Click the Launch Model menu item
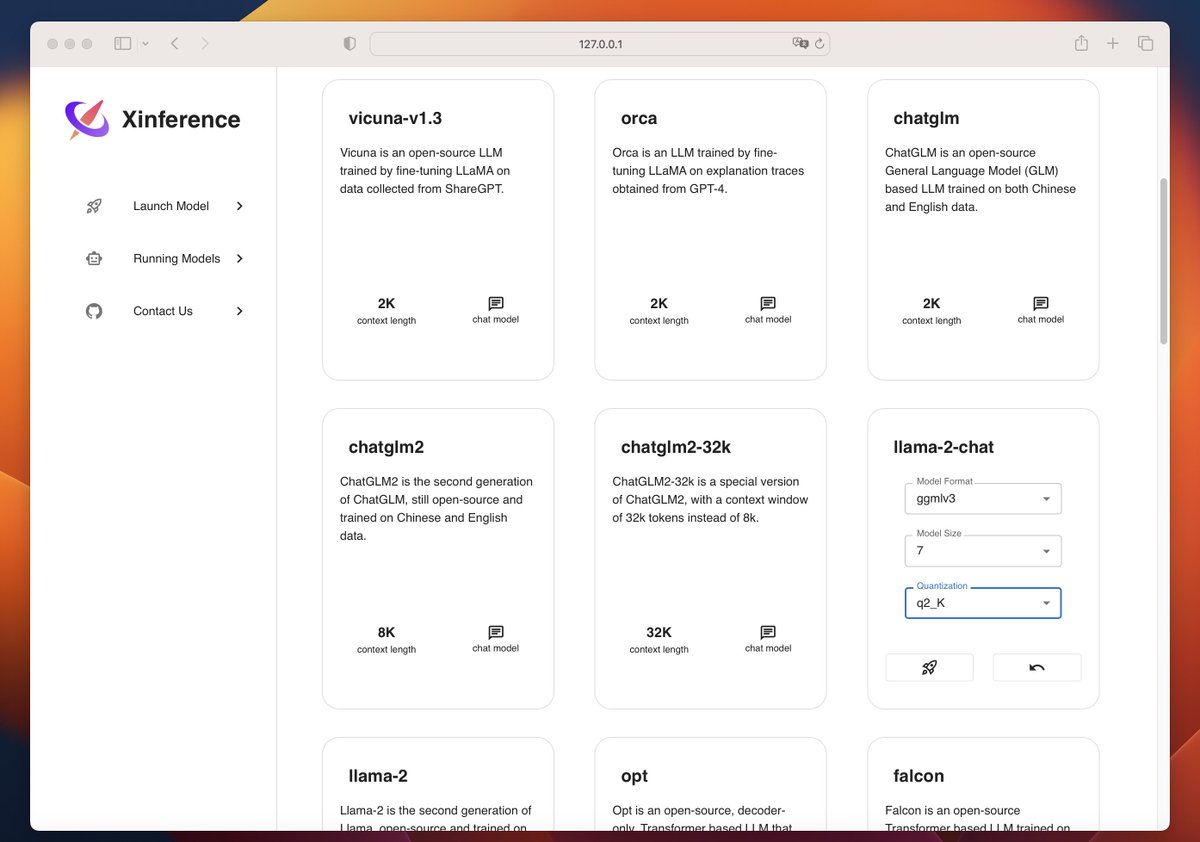The height and width of the screenshot is (842, 1200). 170,206
